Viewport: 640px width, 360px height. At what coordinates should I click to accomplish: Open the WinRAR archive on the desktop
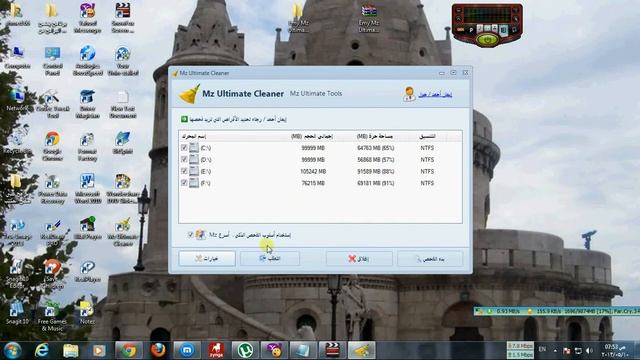click(x=369, y=18)
